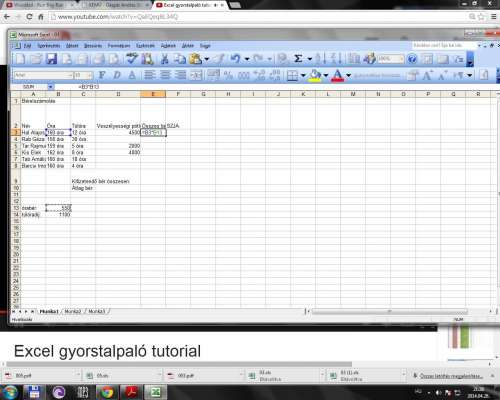Open the Szerkesztés menu
Viewport: 500px width, 400px height.
click(x=49, y=46)
